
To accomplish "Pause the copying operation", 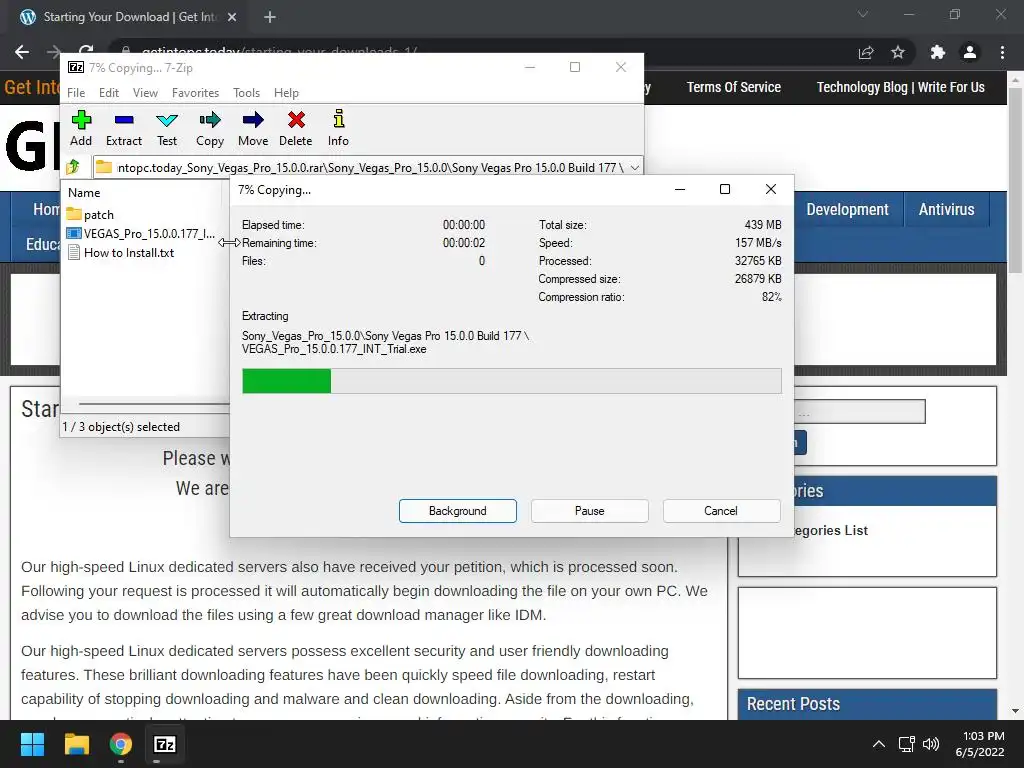I will click(x=590, y=511).
